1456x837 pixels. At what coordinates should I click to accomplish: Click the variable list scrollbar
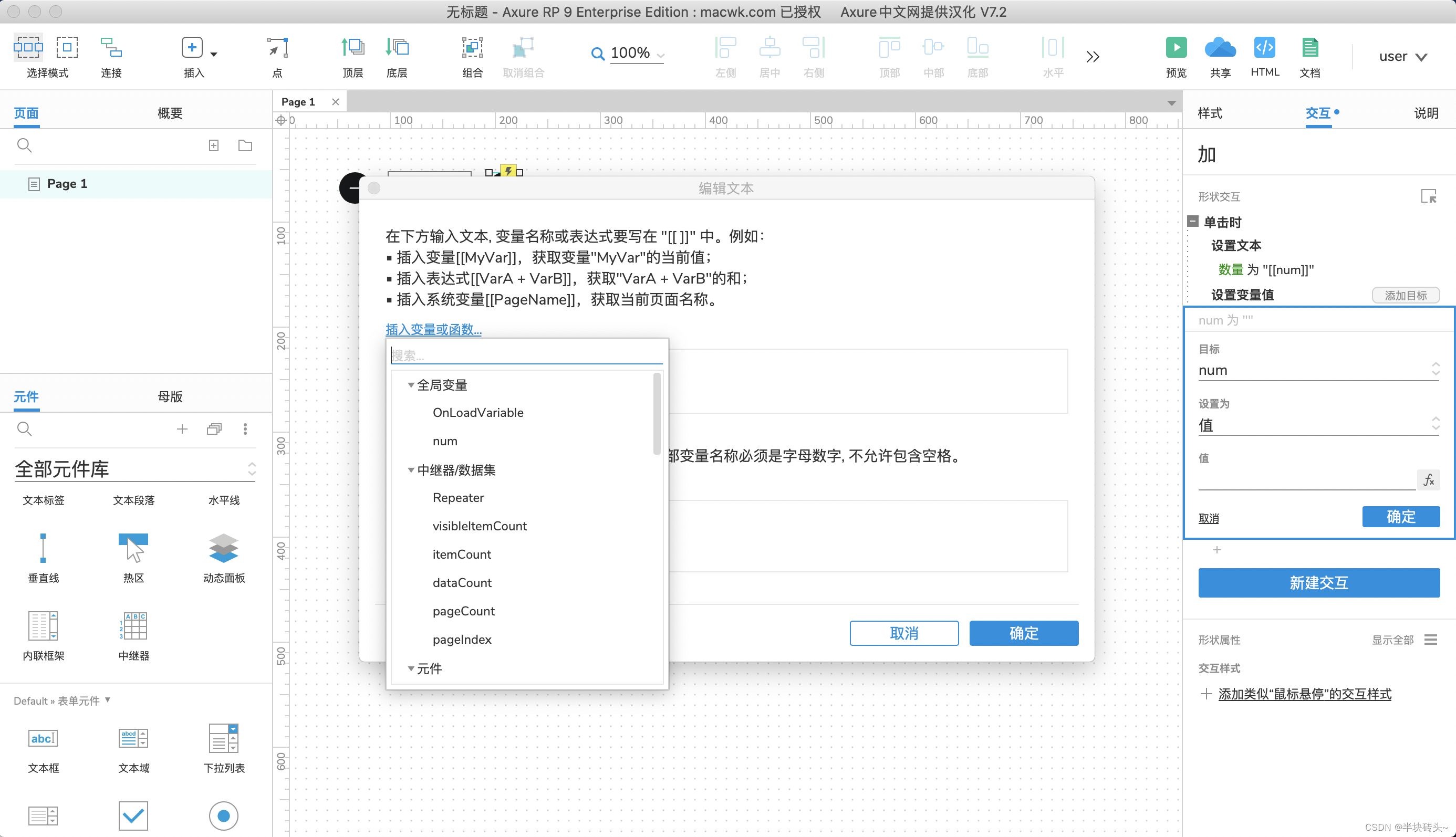[x=657, y=414]
